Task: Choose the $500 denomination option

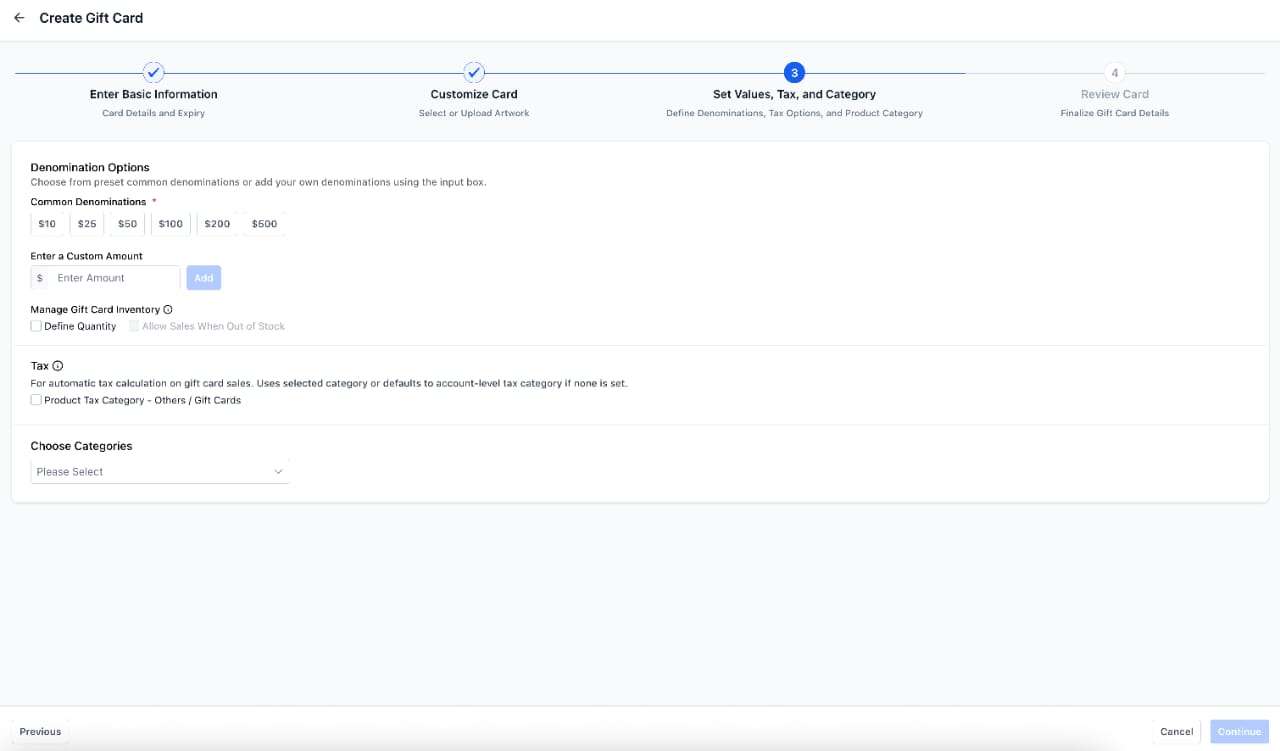Action: click(x=264, y=224)
